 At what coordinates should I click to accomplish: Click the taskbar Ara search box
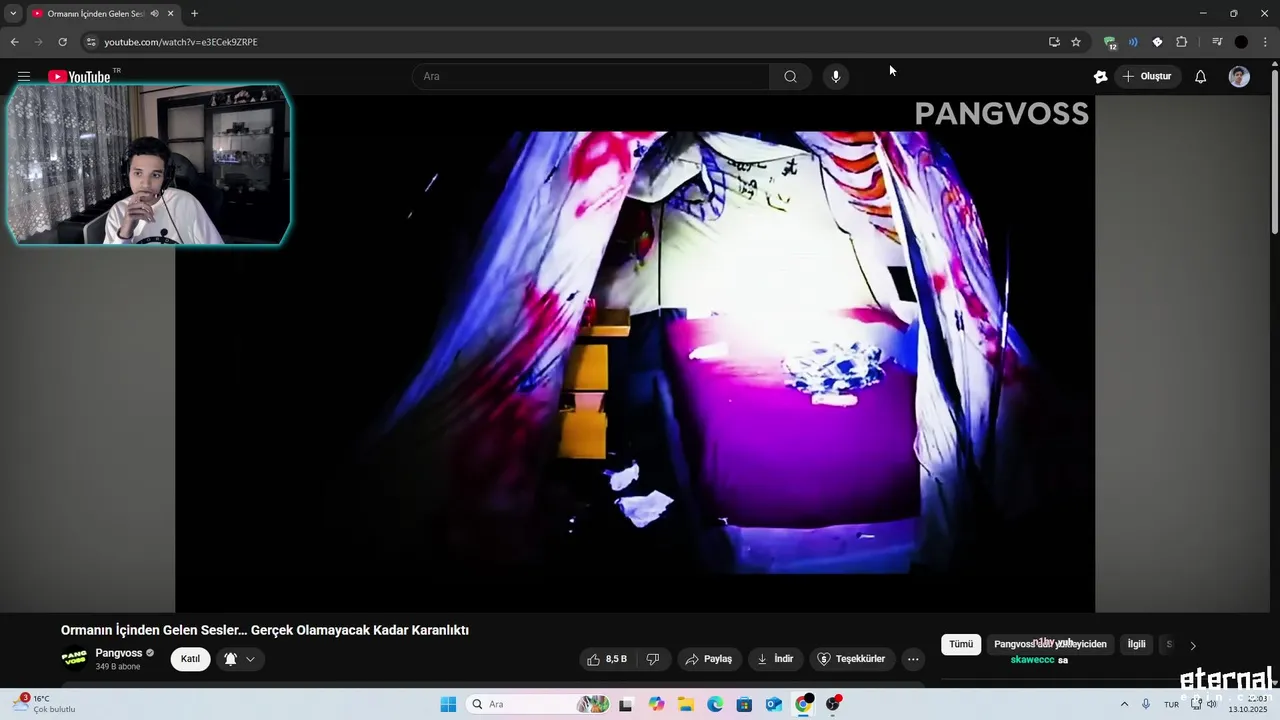coord(540,704)
